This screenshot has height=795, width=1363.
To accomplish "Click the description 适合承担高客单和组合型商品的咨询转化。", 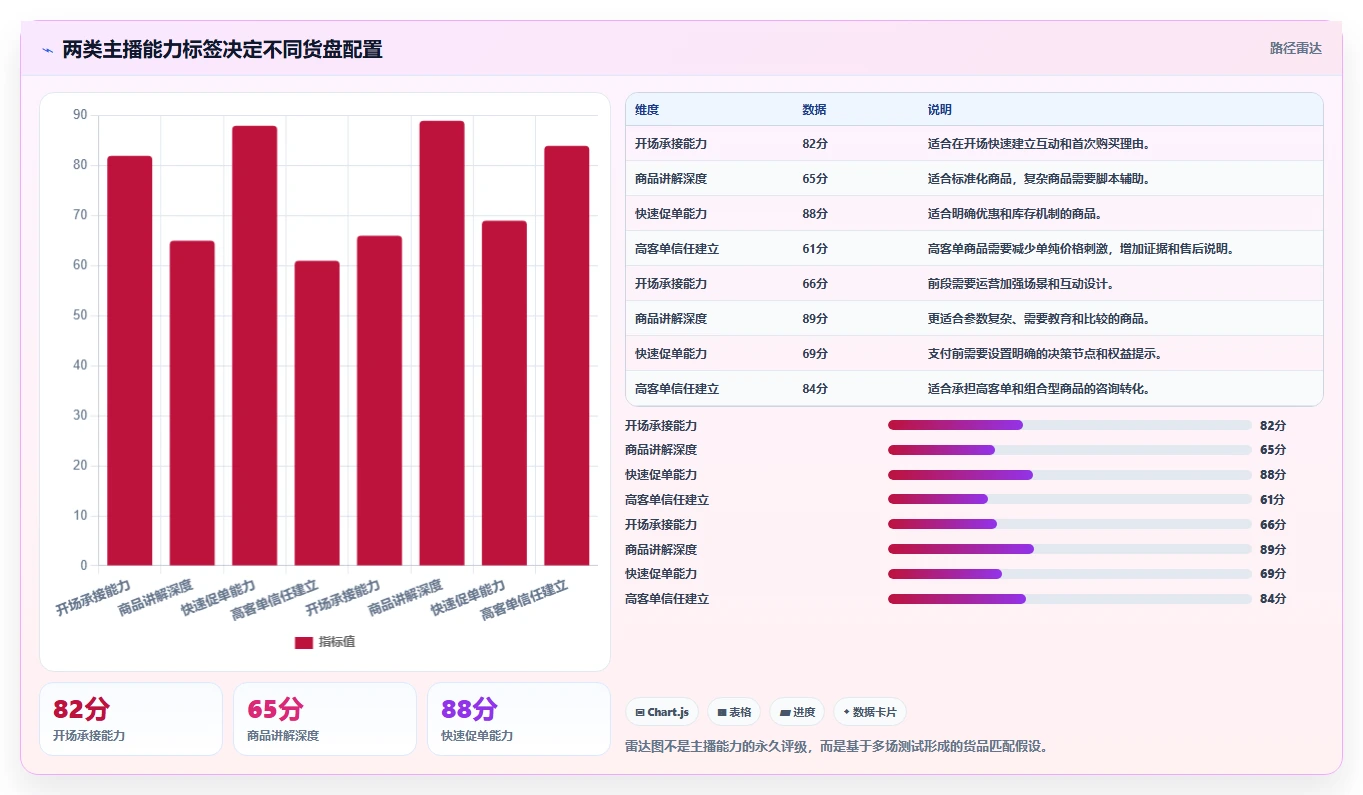I will pos(1040,389).
